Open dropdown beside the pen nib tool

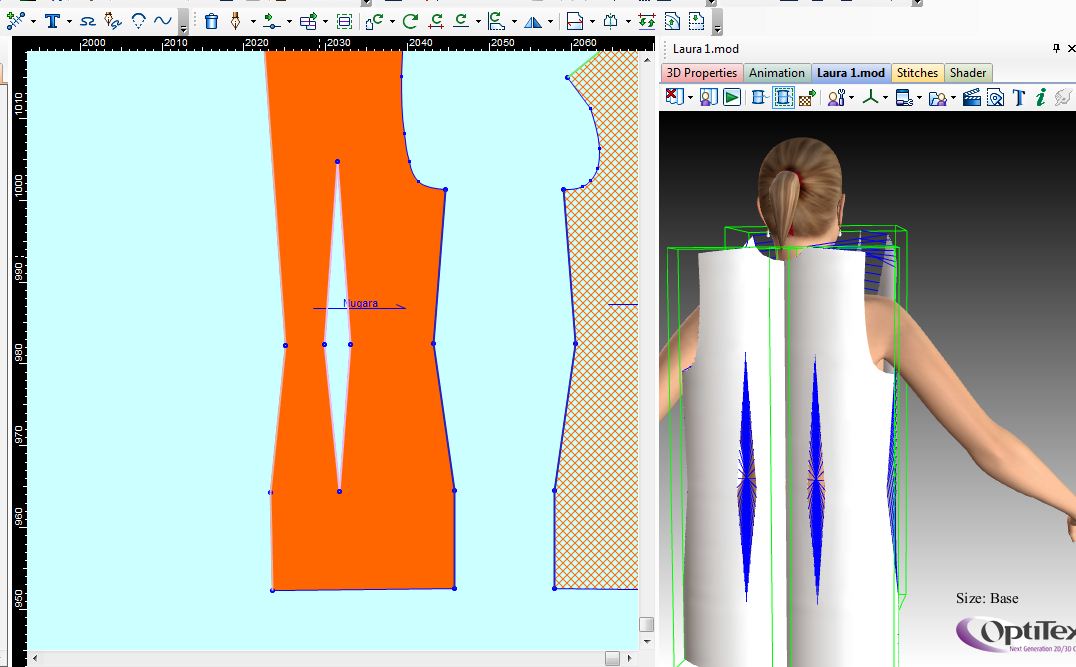[x=253, y=21]
